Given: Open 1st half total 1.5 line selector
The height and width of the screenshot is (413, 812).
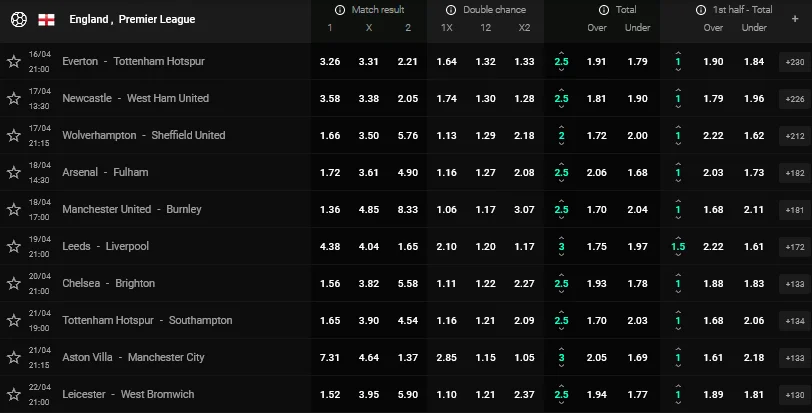Looking at the screenshot, I should coord(678,246).
